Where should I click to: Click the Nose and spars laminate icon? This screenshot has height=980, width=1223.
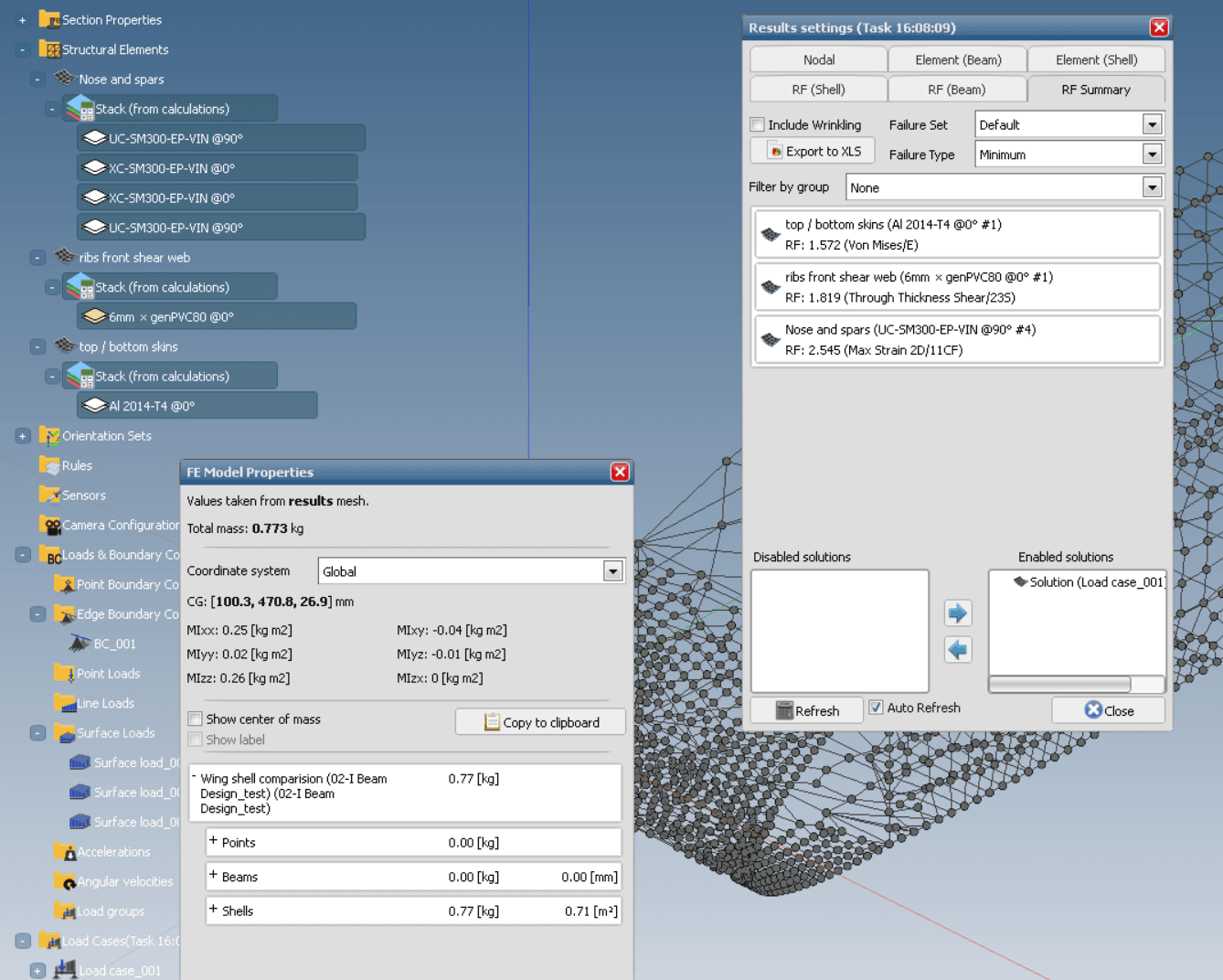coord(65,78)
